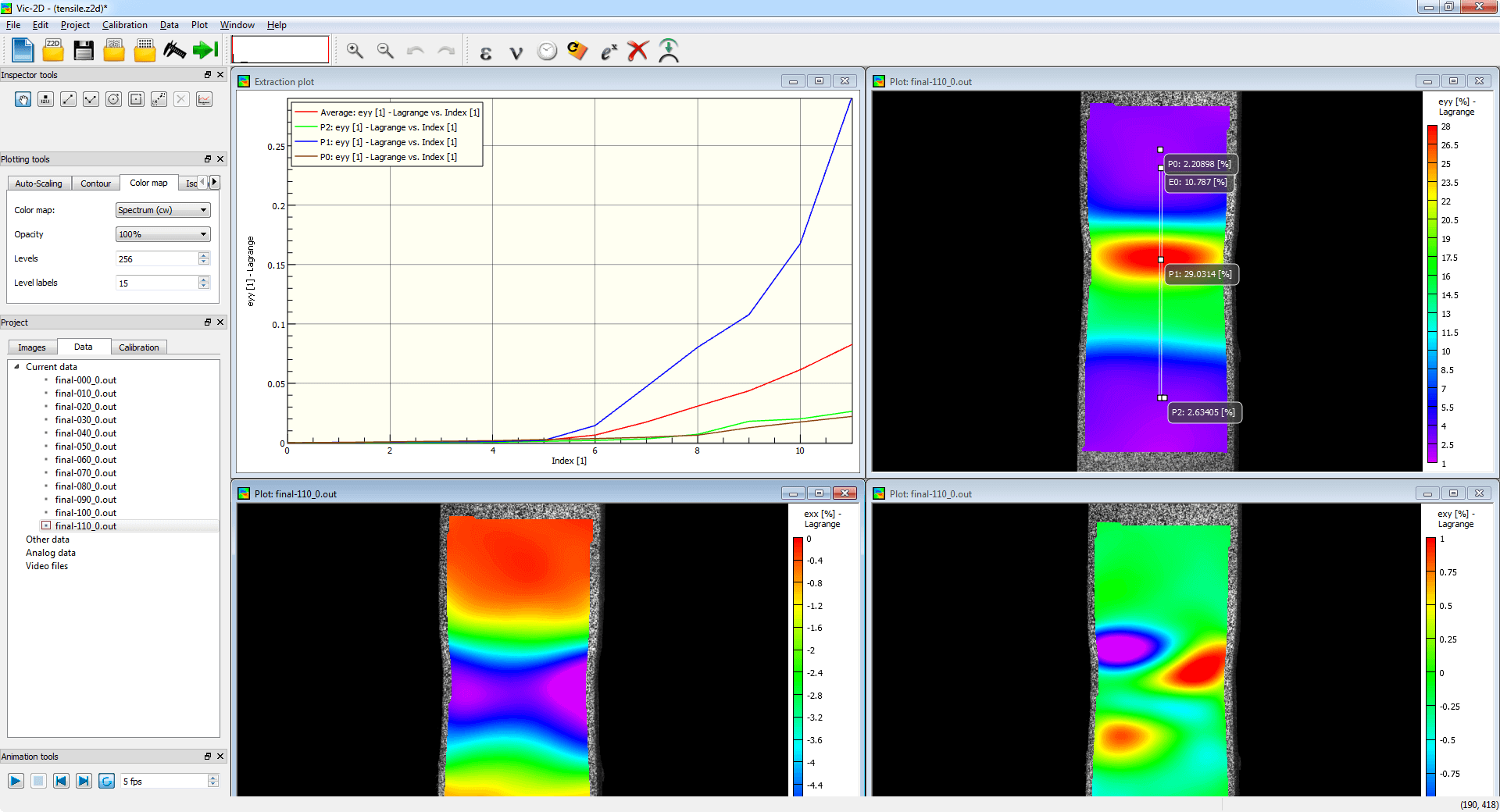Open the Opacity dropdown

(162, 234)
